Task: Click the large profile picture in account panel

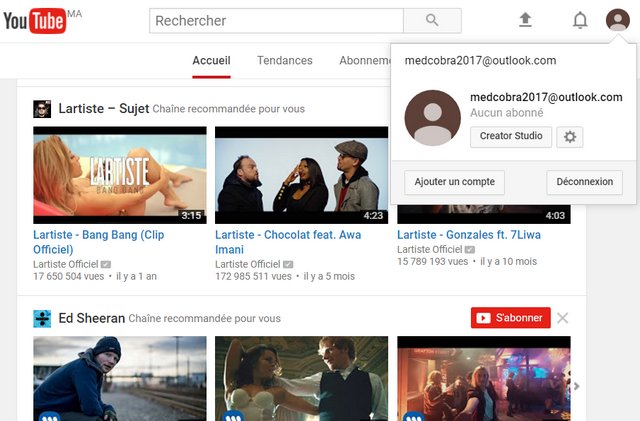Action: (x=432, y=118)
